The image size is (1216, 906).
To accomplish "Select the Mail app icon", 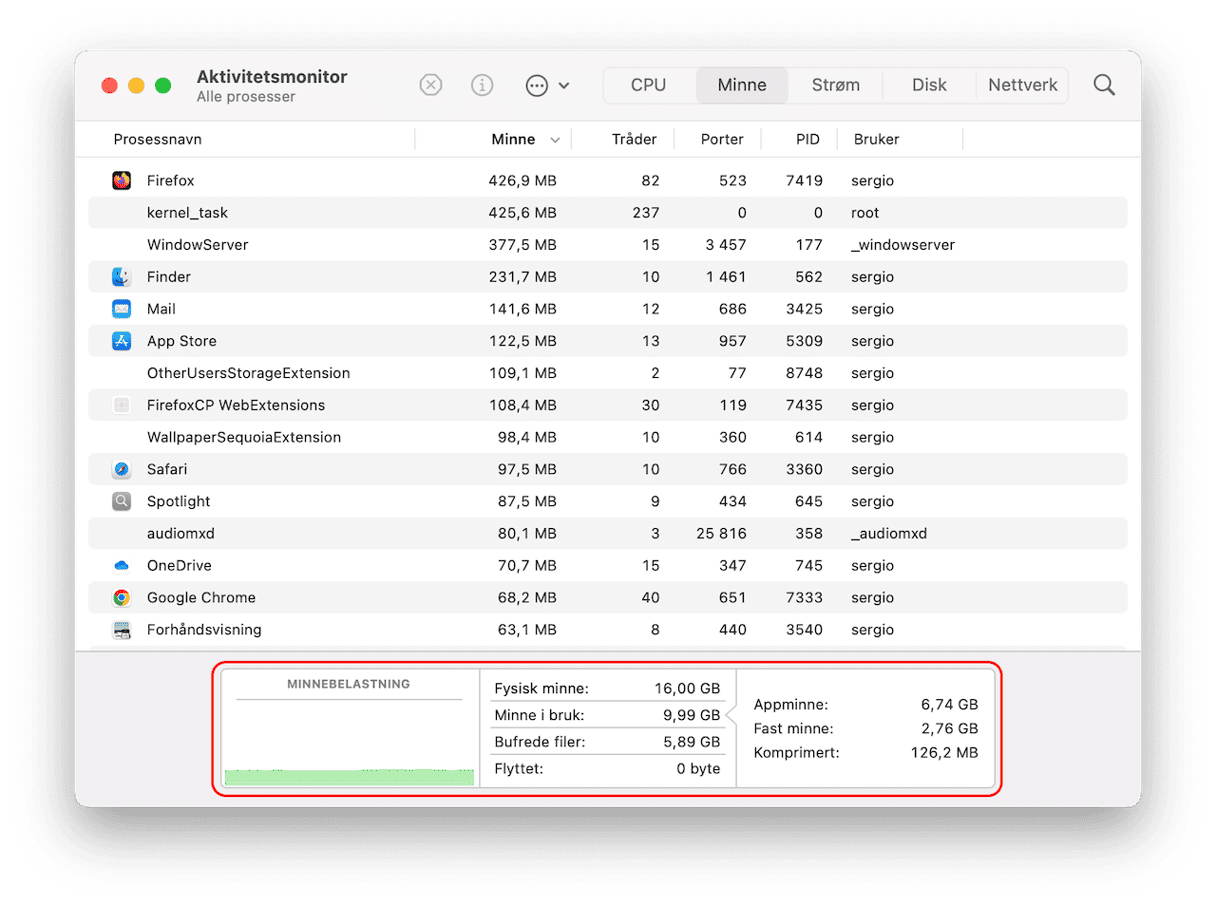I will pos(122,308).
